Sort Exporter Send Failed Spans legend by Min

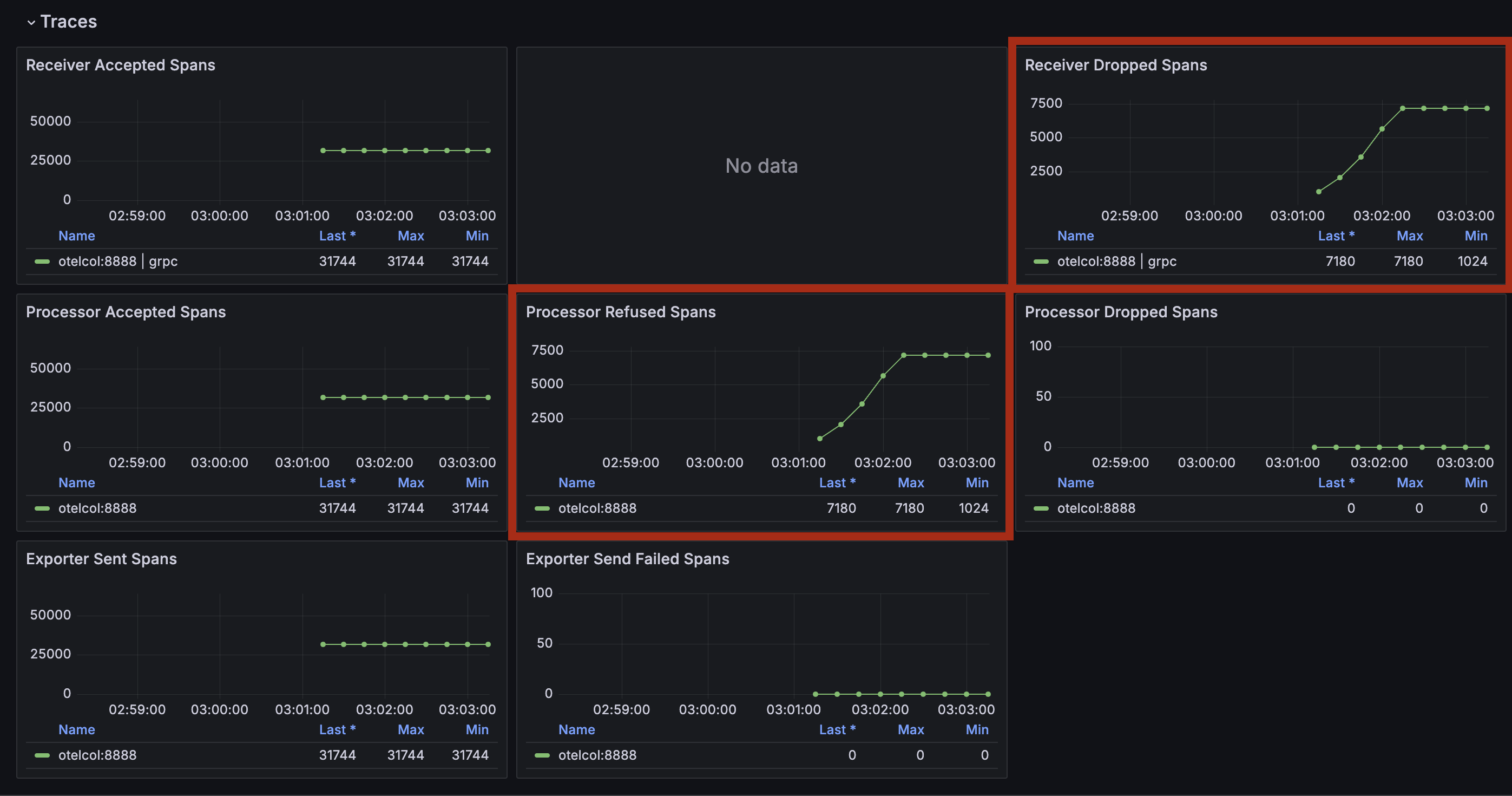tap(977, 729)
